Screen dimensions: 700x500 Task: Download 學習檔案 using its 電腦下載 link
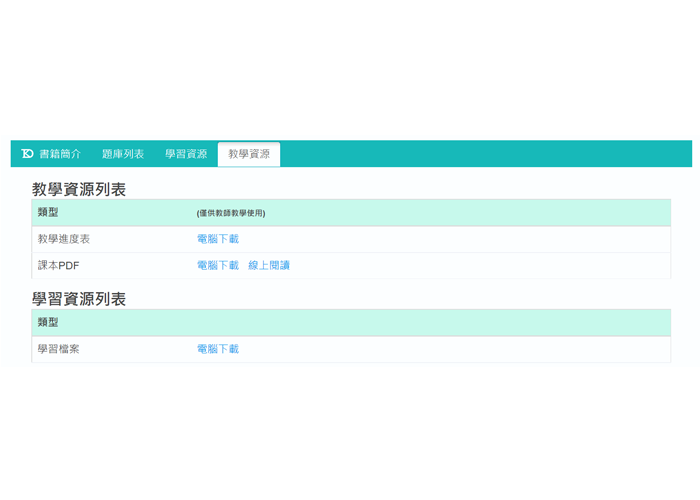[218, 349]
